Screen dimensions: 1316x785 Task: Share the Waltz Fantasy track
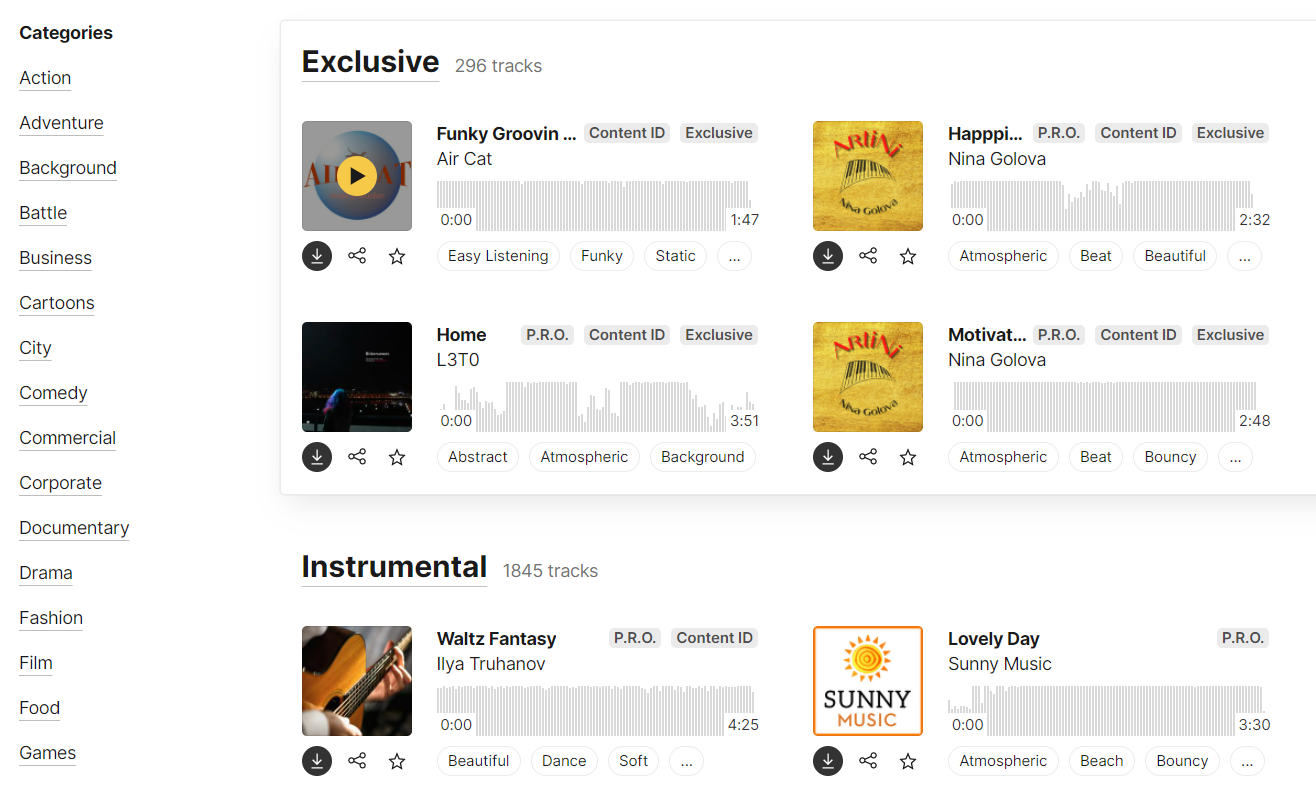[x=357, y=761]
